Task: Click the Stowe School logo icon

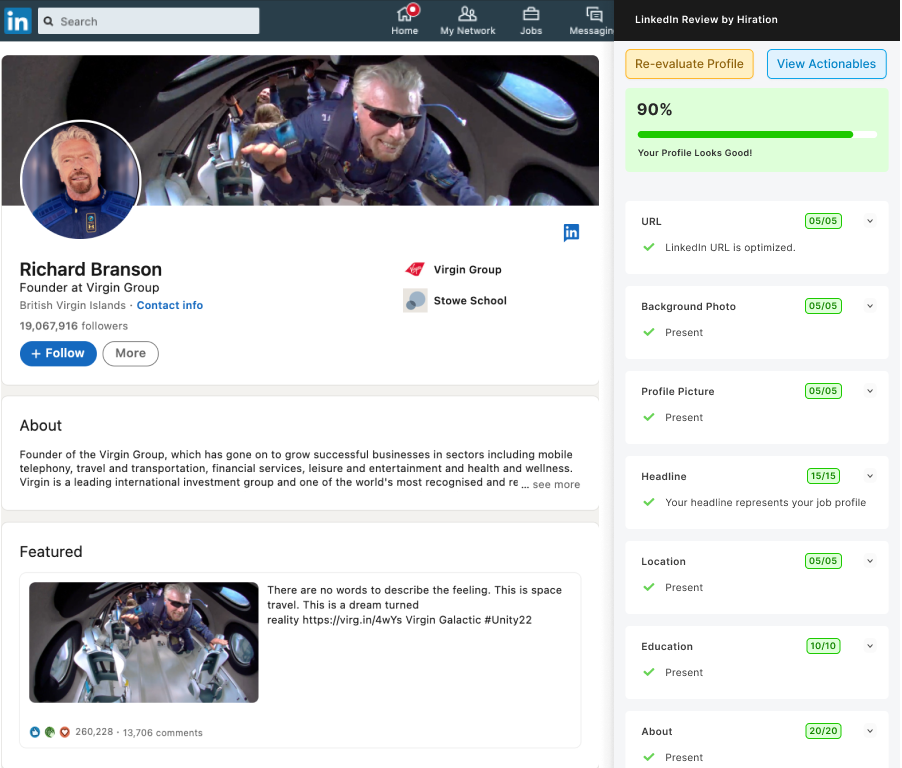Action: [x=415, y=300]
